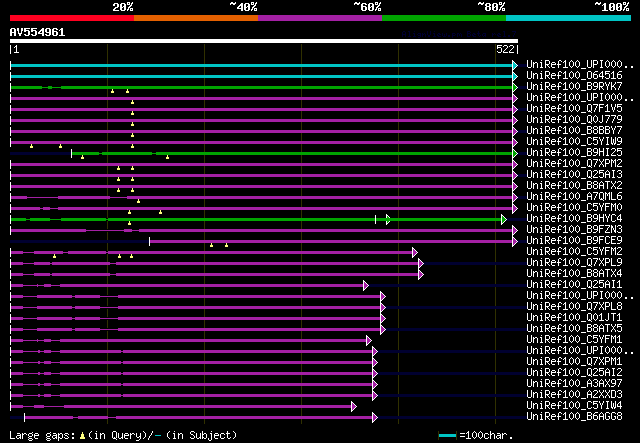Screen dimensions: 640x443
Task: Click the purple ~60% identity legend segment
Action: tap(320, 18)
